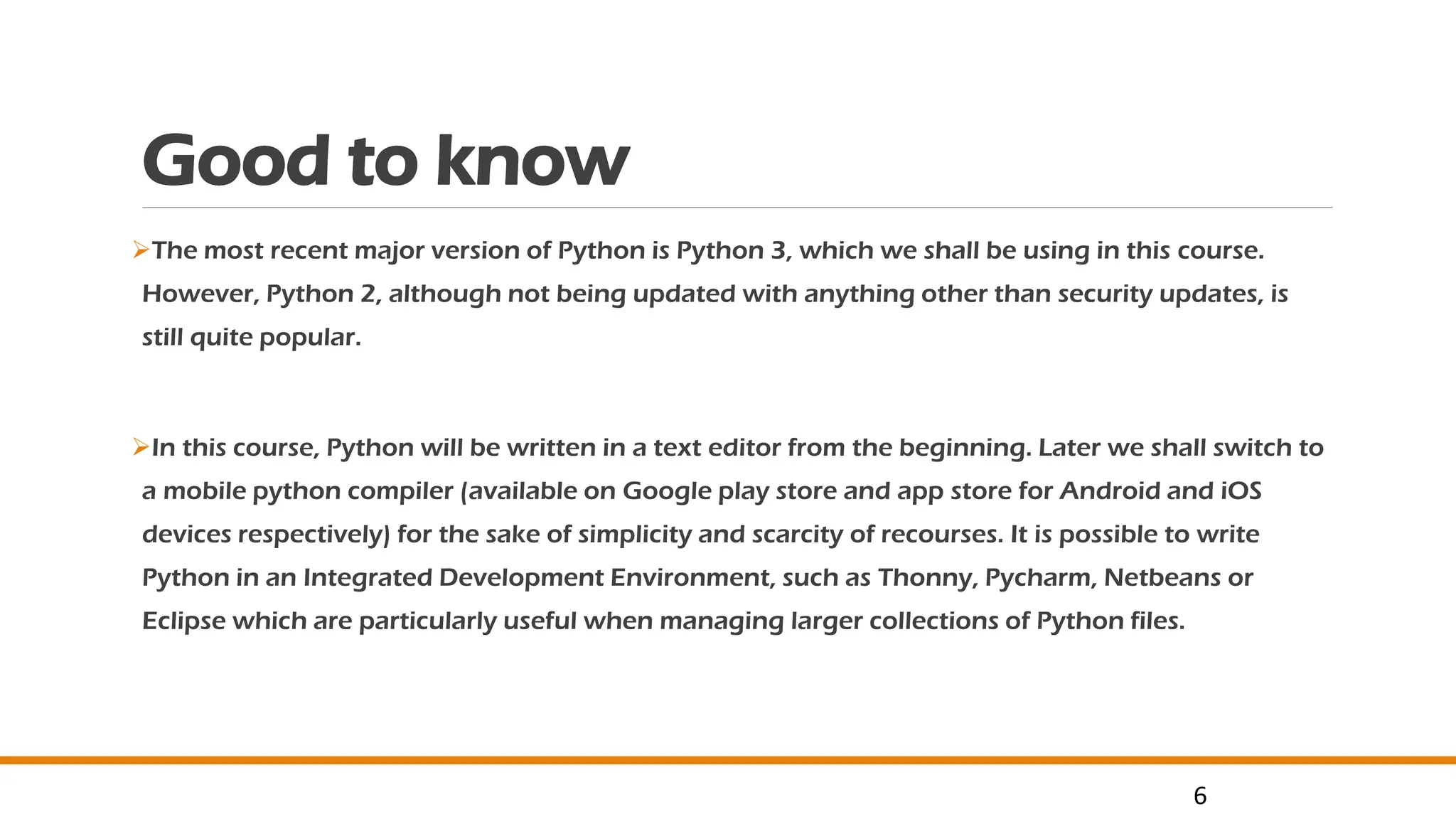The image size is (1456, 819).
Task: Click the word 'Netbeans'
Action: (x=1162, y=577)
